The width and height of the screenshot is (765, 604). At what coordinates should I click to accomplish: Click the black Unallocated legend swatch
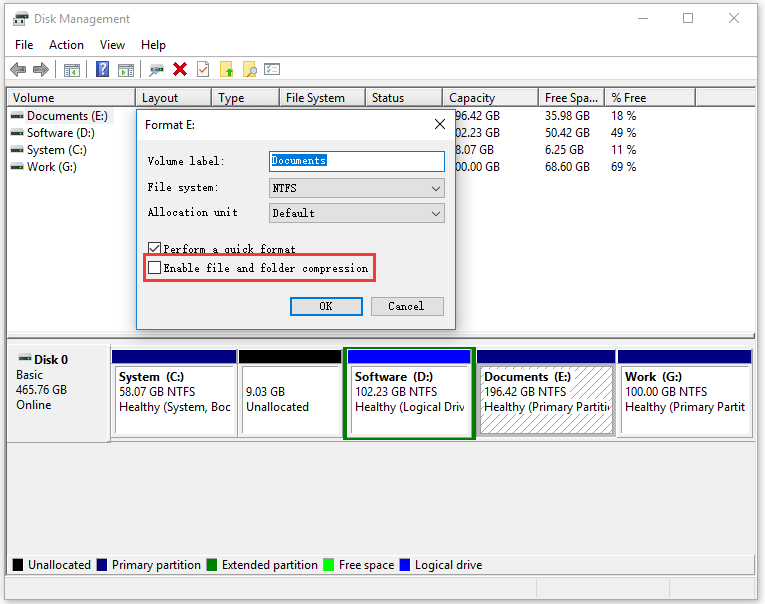click(x=18, y=565)
